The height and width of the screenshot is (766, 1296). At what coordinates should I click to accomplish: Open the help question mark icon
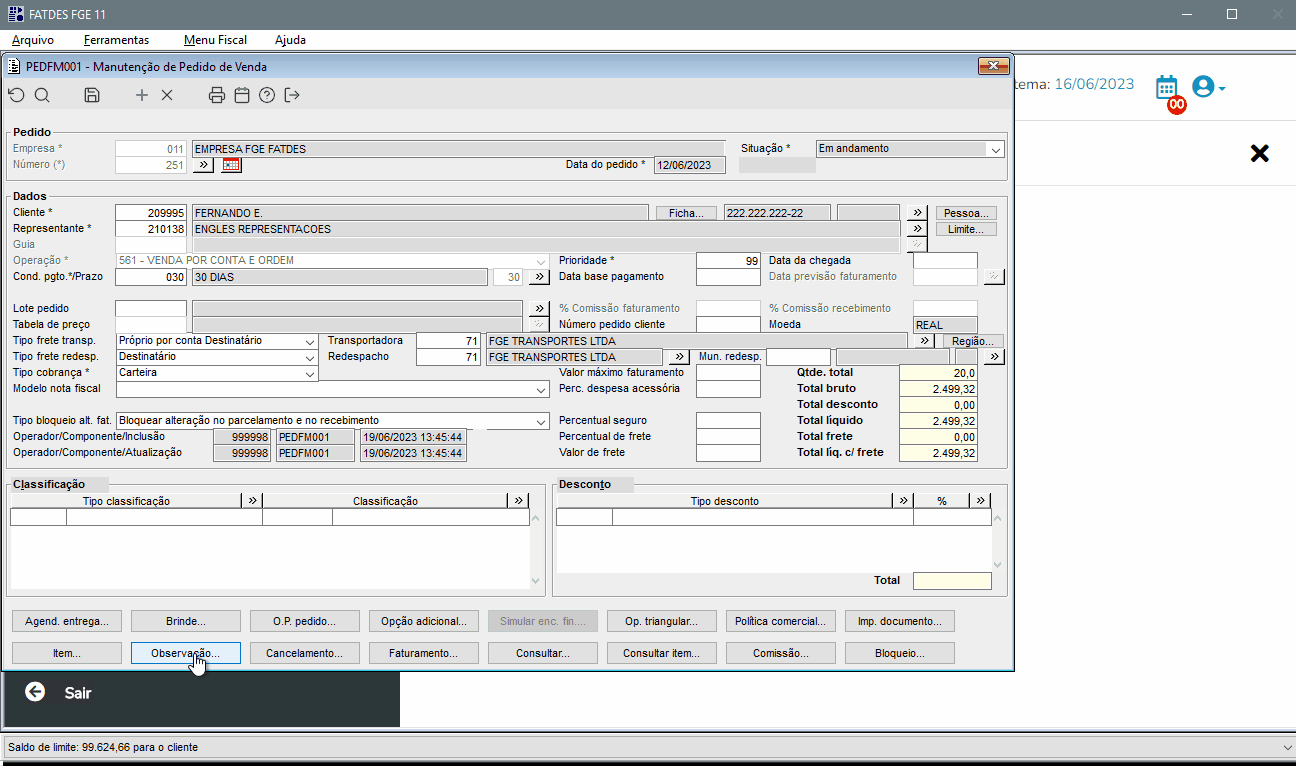coord(266,95)
